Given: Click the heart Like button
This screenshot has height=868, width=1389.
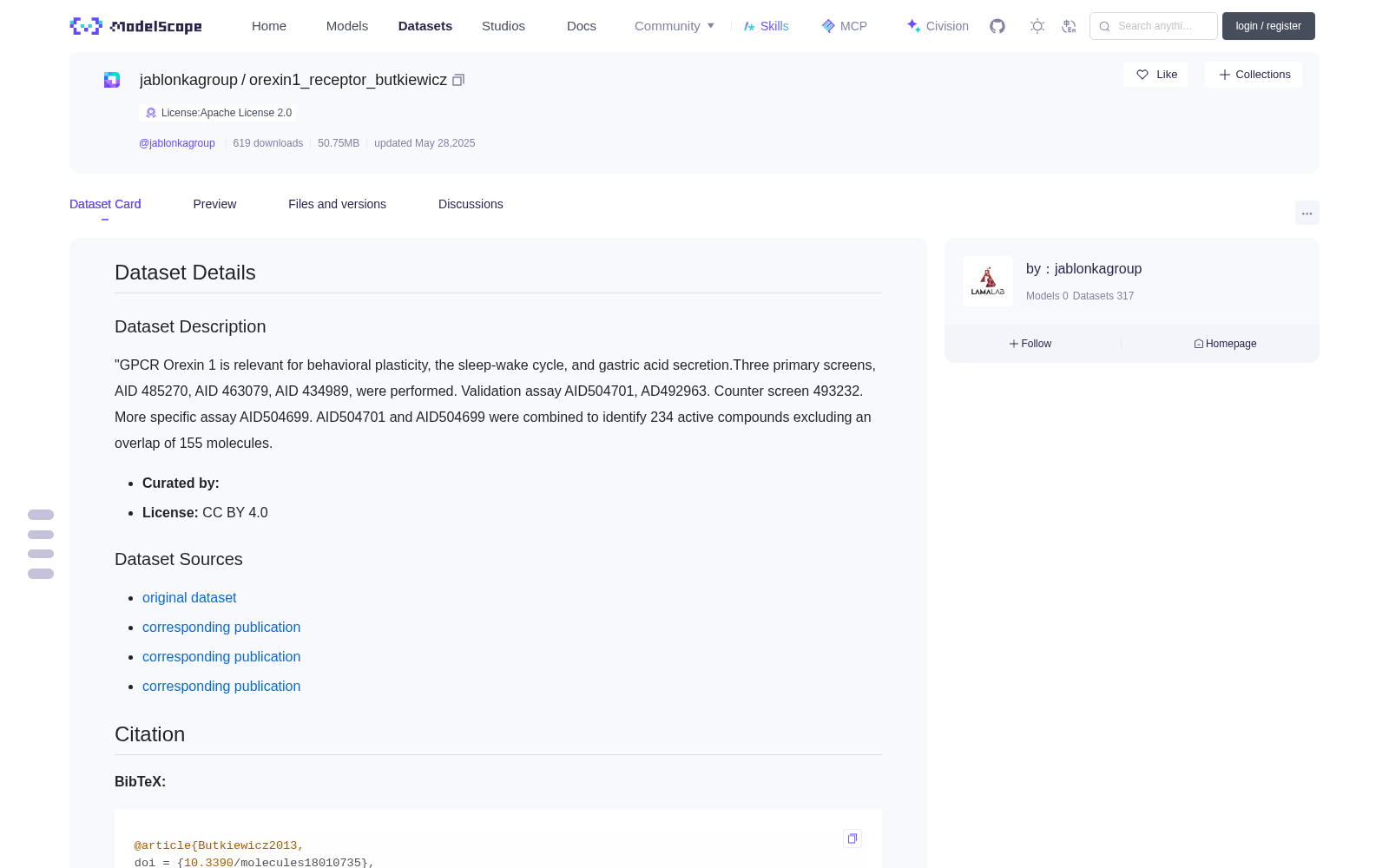Looking at the screenshot, I should (x=1155, y=75).
